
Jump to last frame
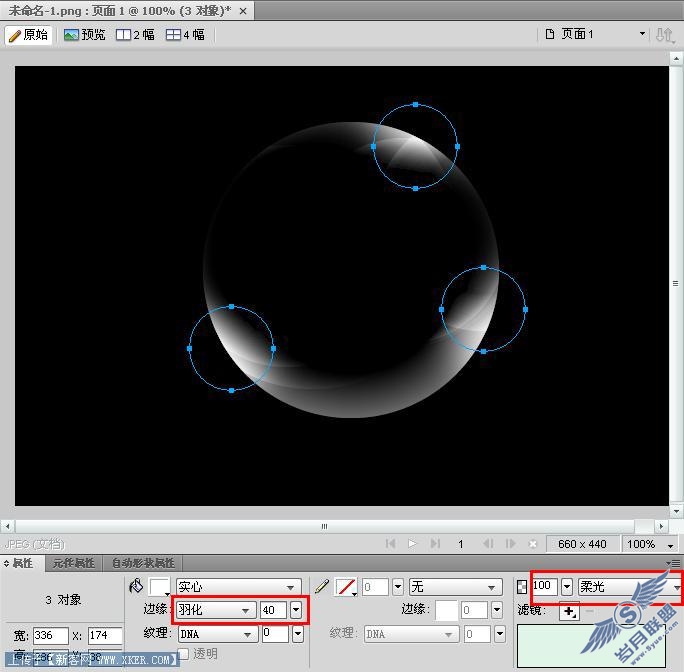(x=435, y=544)
